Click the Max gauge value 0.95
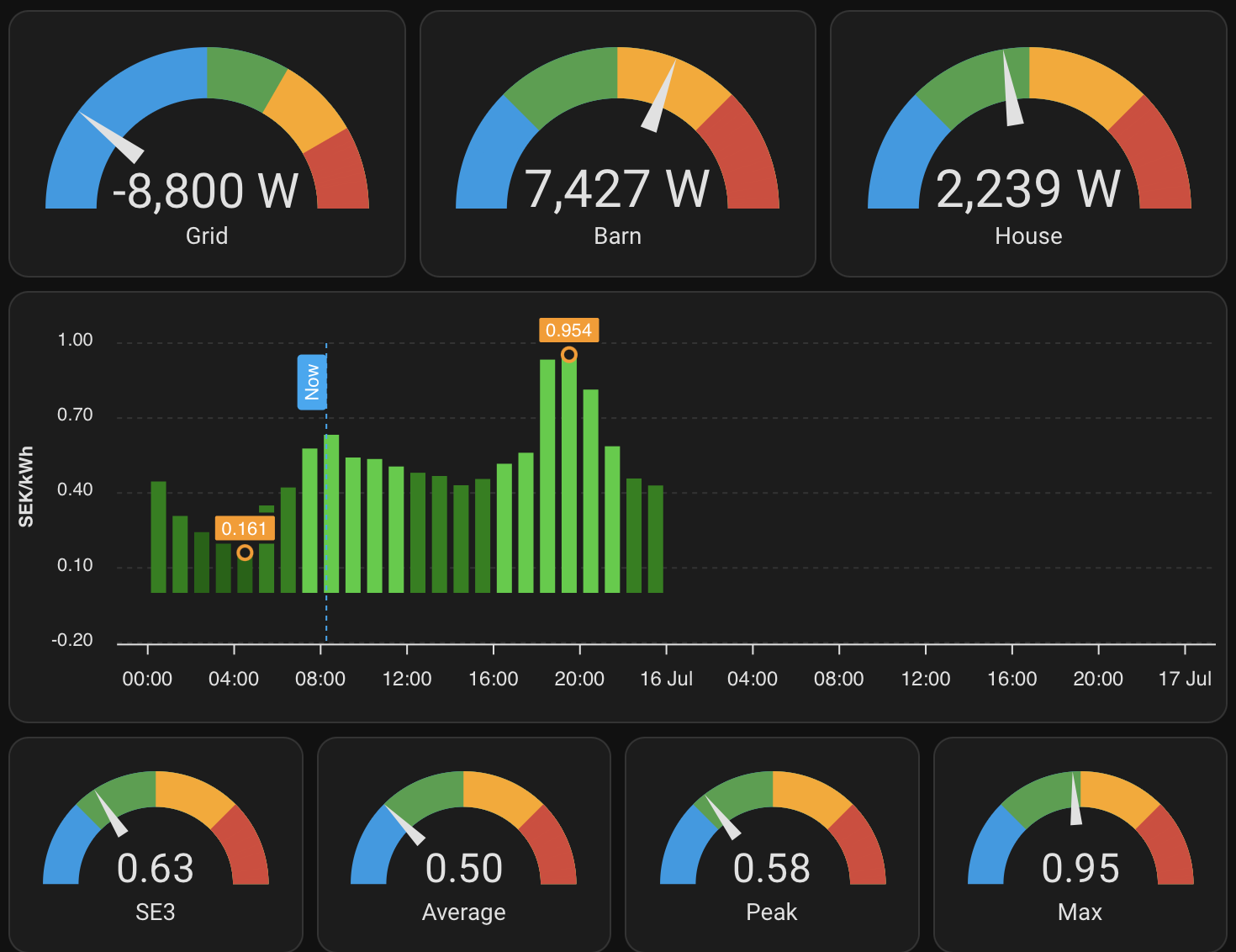Screen dimensions: 1236x952 tap(1080, 869)
